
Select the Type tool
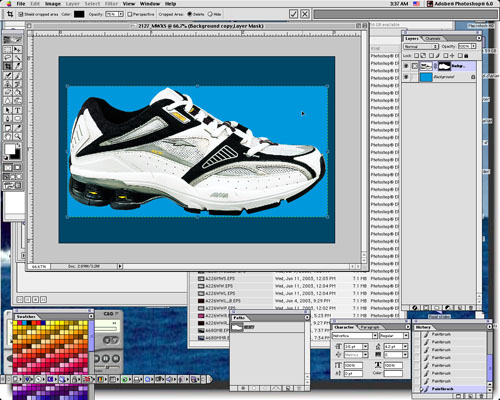[17, 110]
